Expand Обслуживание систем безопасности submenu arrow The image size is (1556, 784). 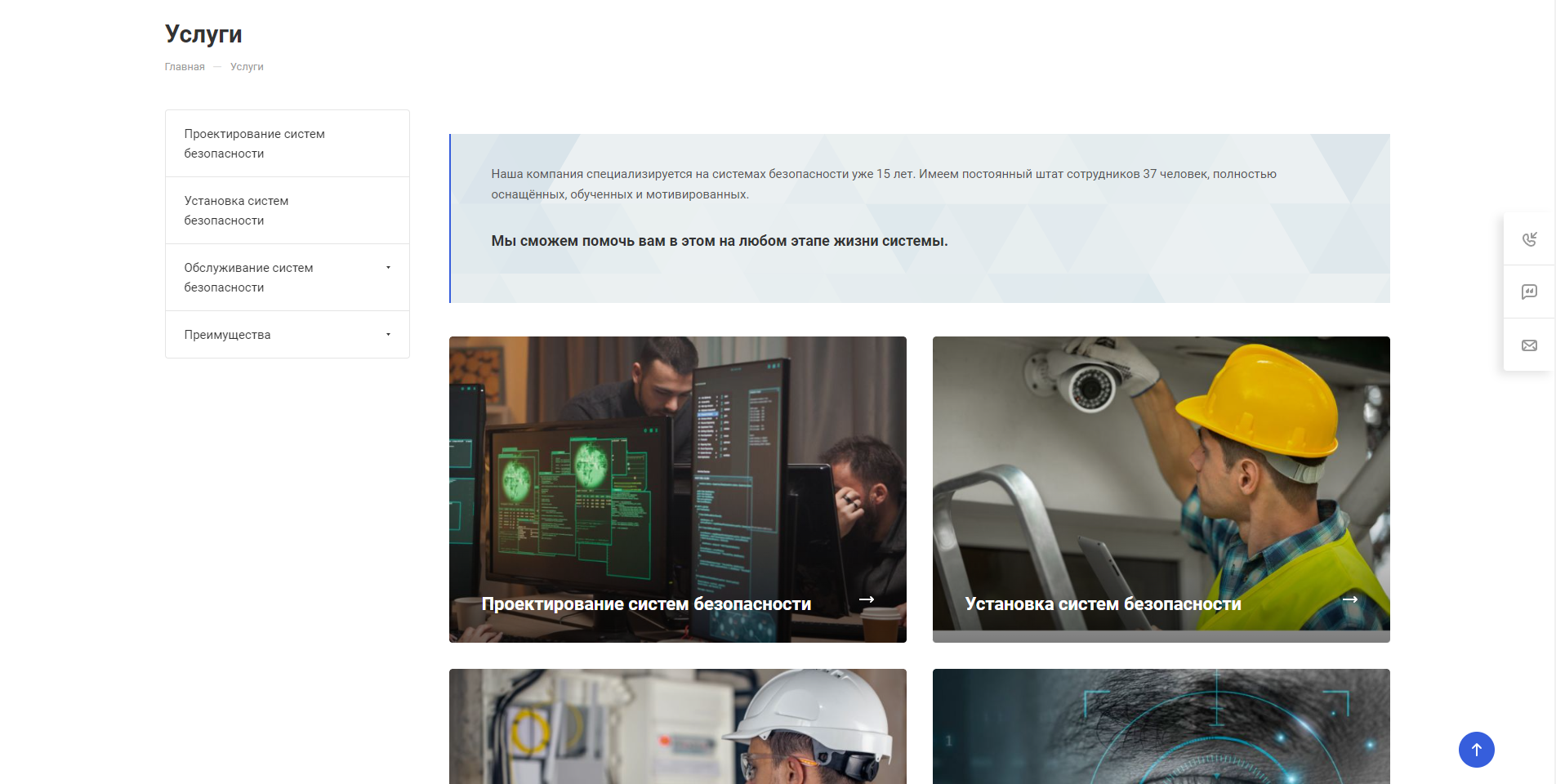[388, 267]
